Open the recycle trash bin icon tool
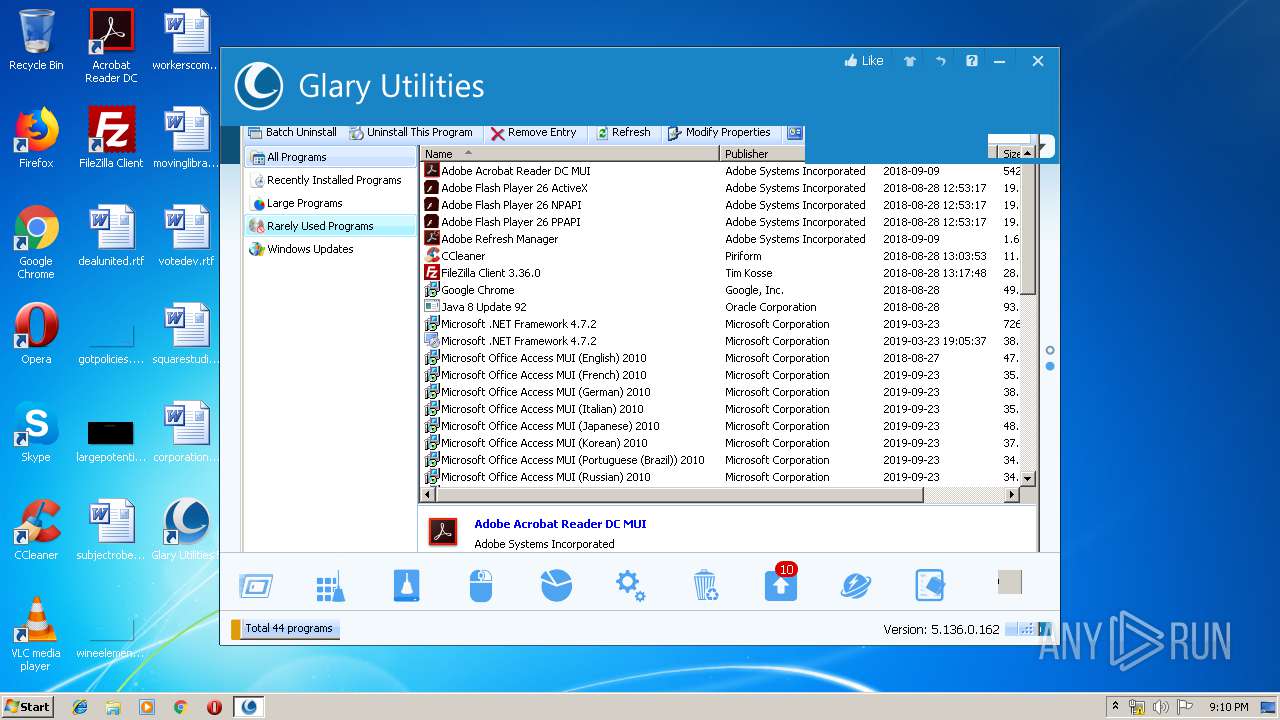 [706, 586]
